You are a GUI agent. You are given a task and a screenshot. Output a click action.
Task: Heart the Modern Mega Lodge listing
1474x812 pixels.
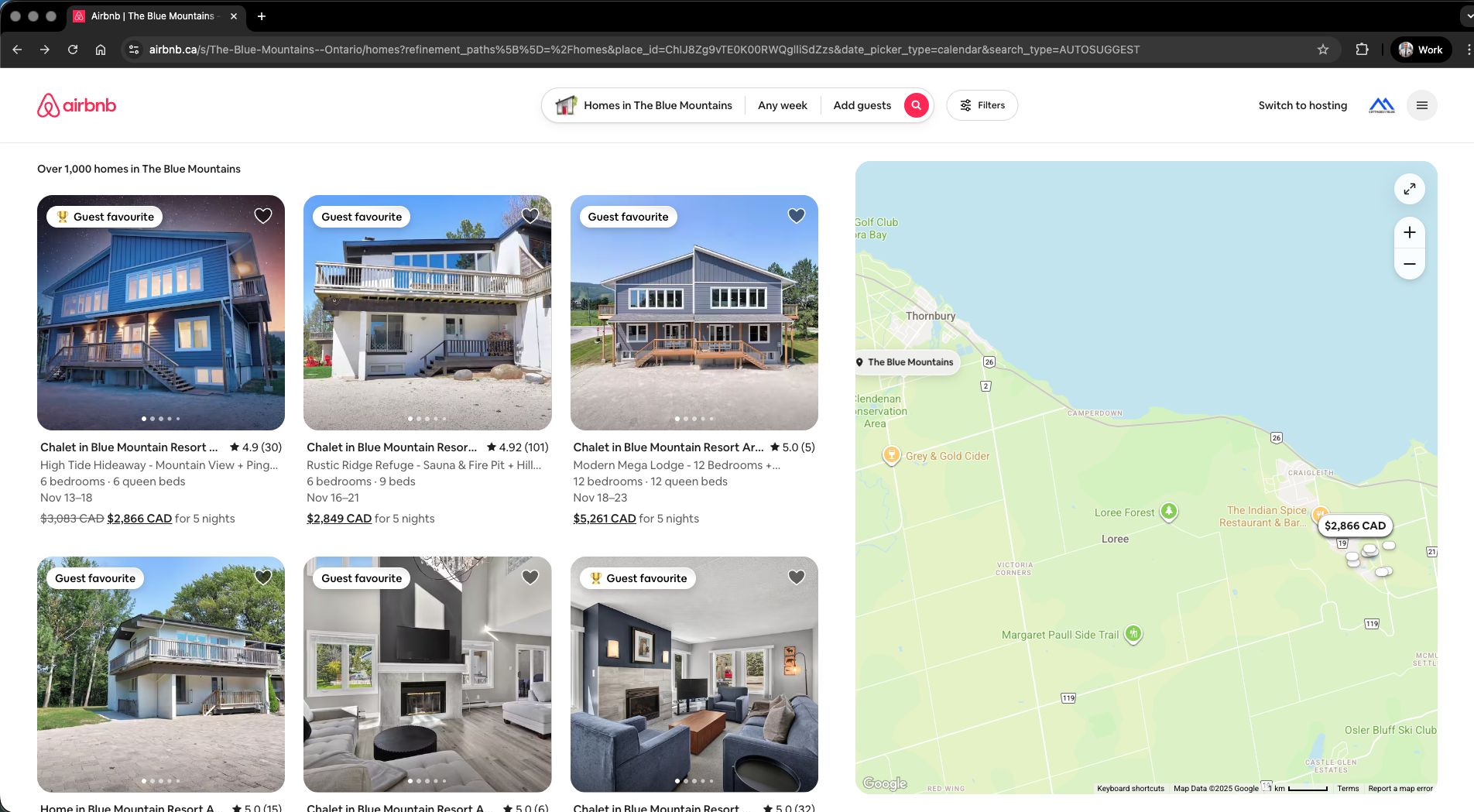(797, 216)
